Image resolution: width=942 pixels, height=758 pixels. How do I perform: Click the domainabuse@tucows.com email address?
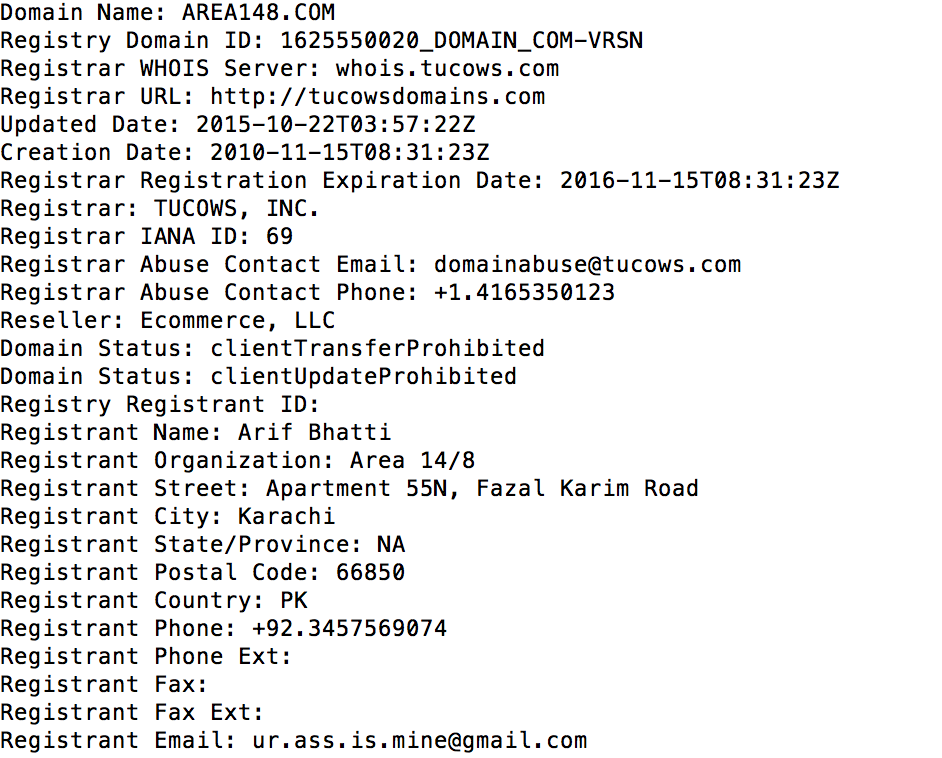pos(588,264)
